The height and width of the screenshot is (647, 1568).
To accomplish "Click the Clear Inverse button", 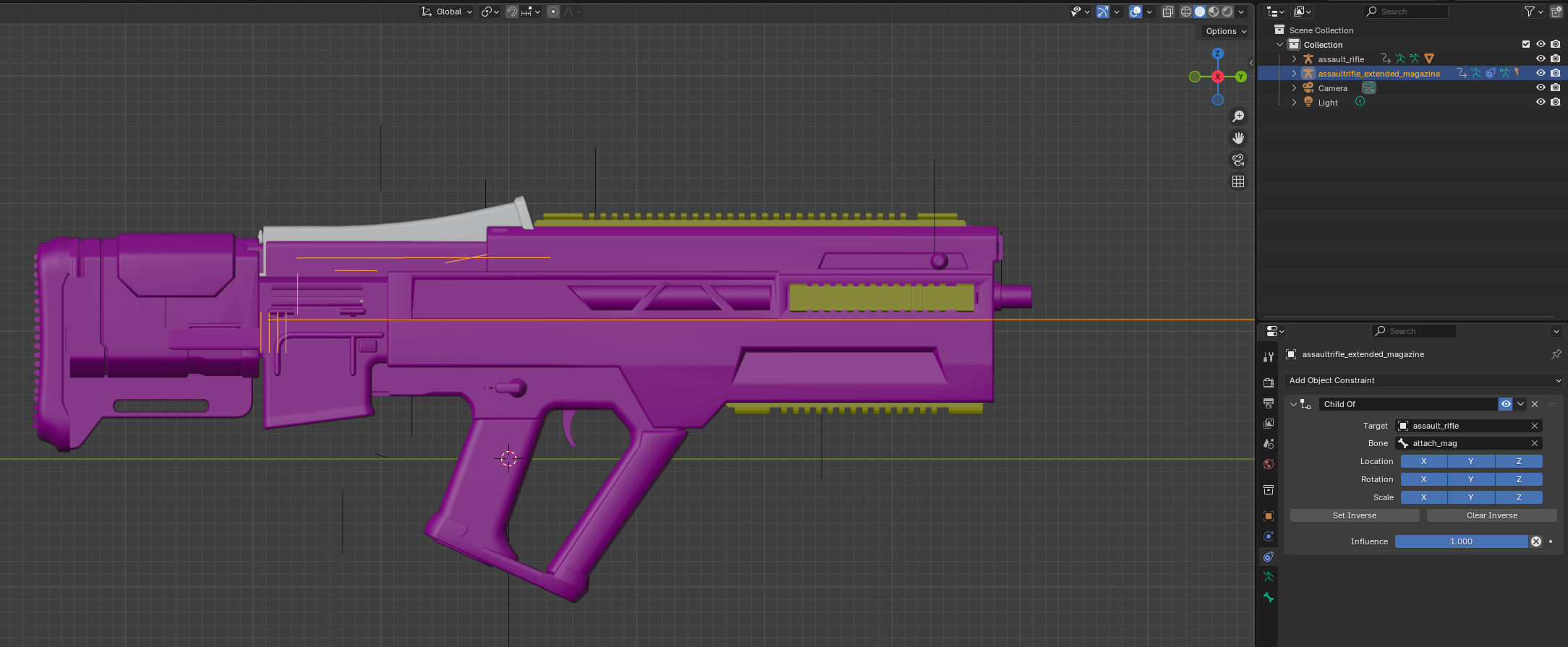I will (x=1491, y=515).
